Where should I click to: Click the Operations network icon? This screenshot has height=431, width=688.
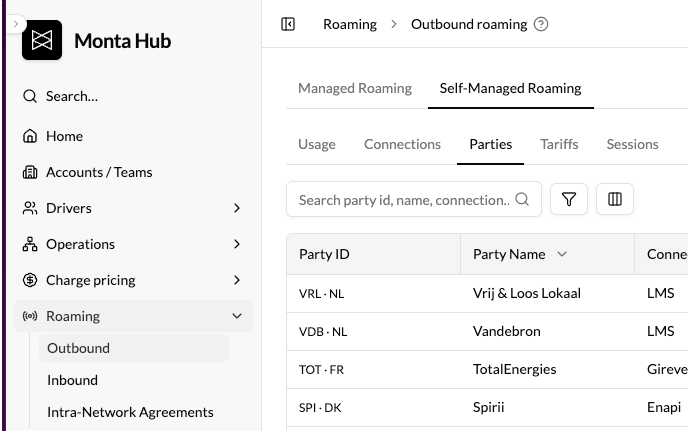pos(30,244)
